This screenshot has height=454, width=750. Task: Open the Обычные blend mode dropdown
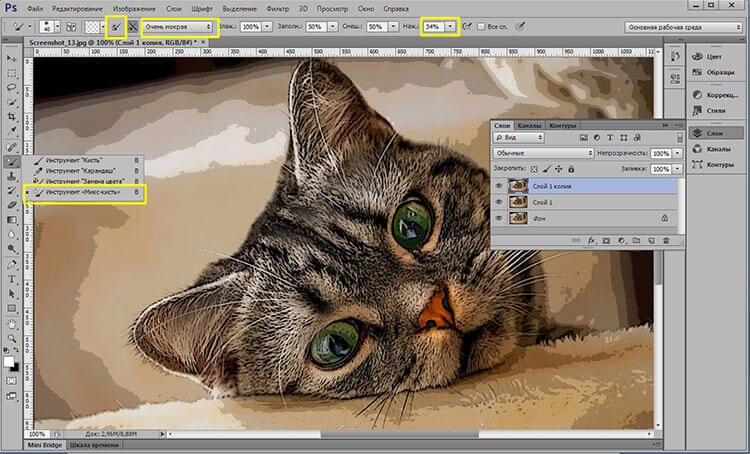coord(544,154)
